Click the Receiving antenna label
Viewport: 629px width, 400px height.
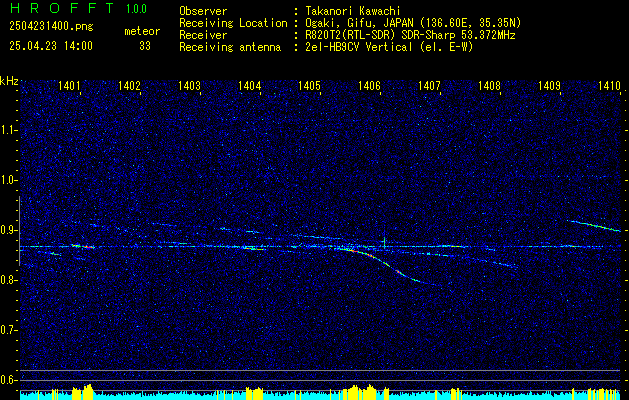[230, 47]
